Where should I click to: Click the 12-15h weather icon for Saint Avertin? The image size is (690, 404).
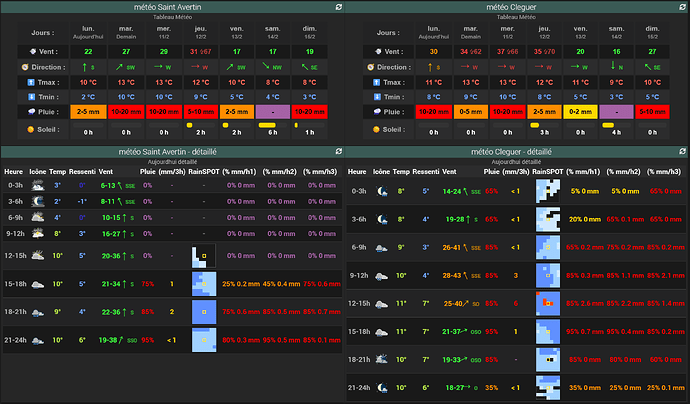tap(37, 255)
